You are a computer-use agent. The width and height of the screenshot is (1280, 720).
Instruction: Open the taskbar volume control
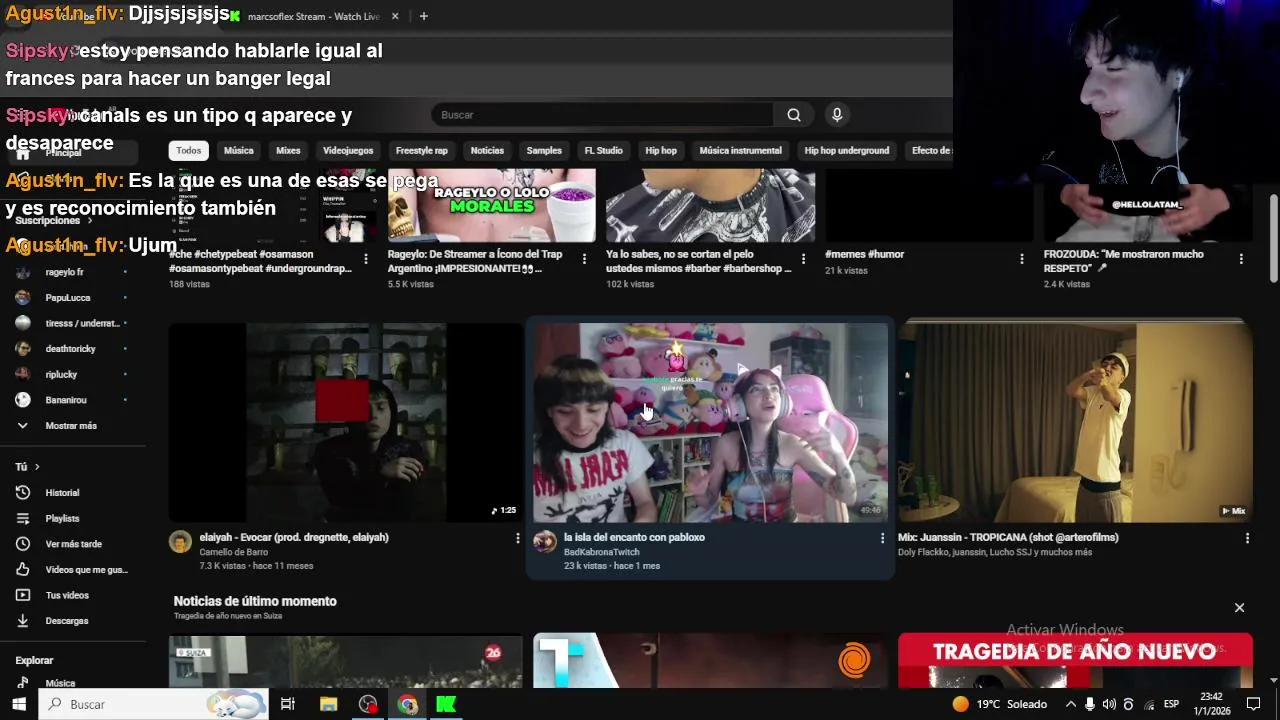1109,704
